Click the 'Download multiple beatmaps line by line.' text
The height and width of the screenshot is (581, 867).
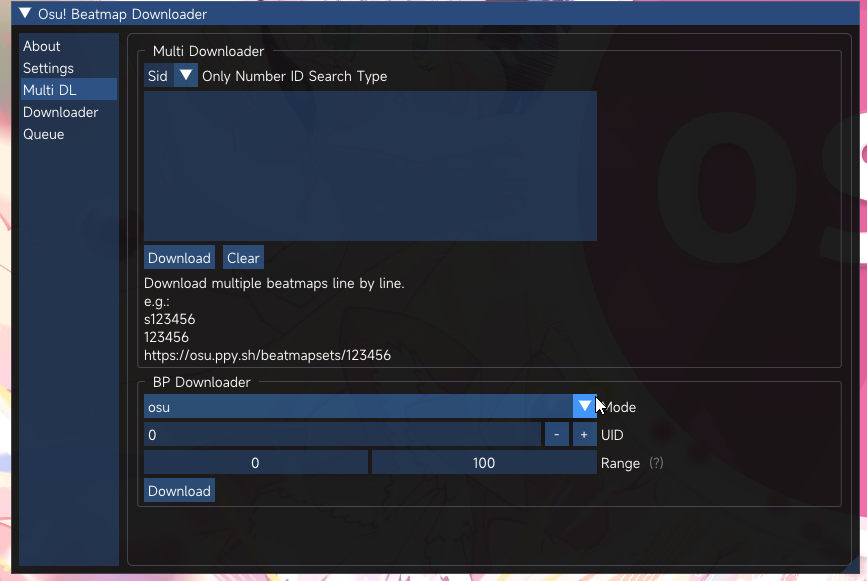point(274,284)
